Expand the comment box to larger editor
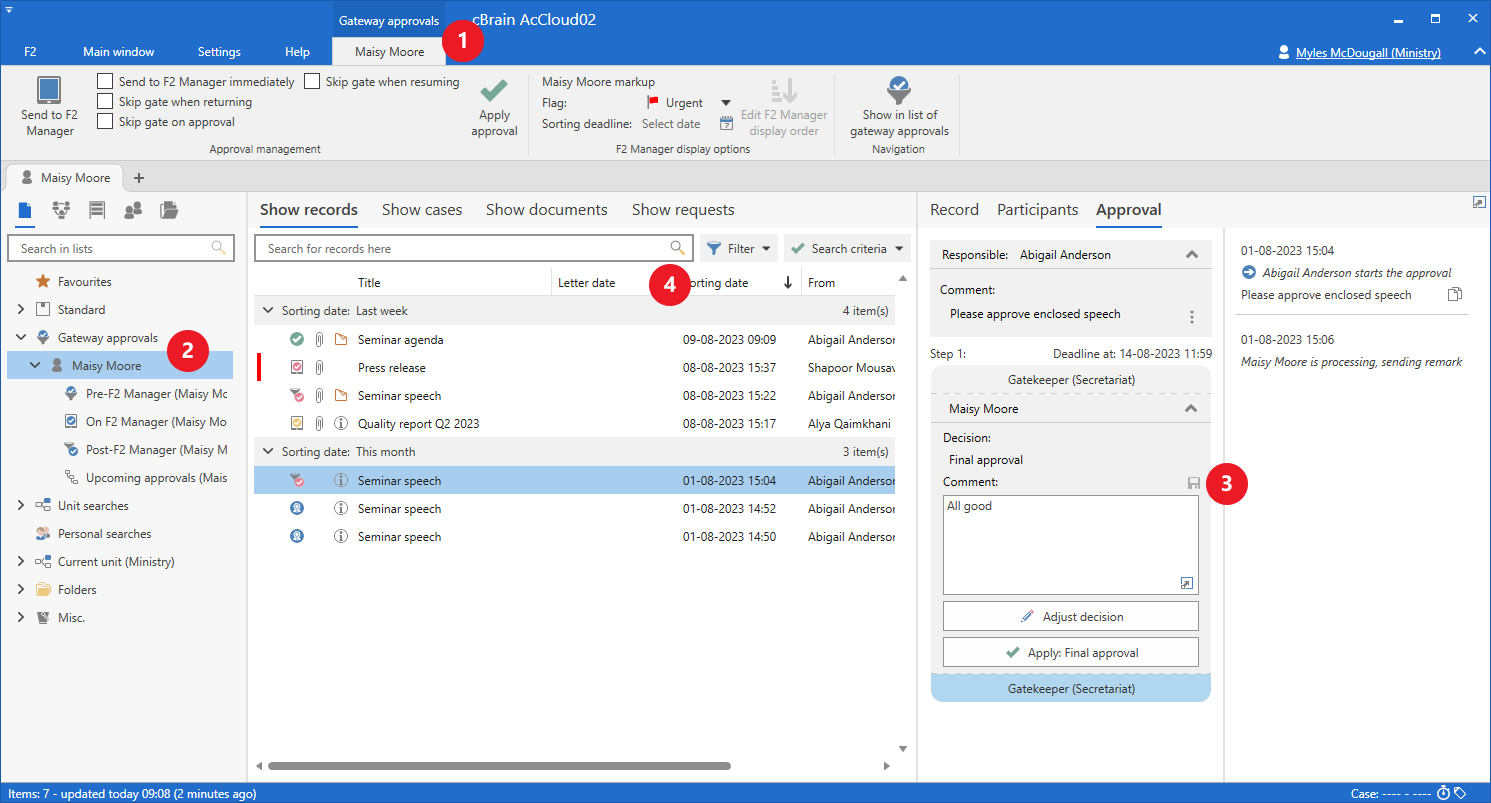 [1186, 583]
